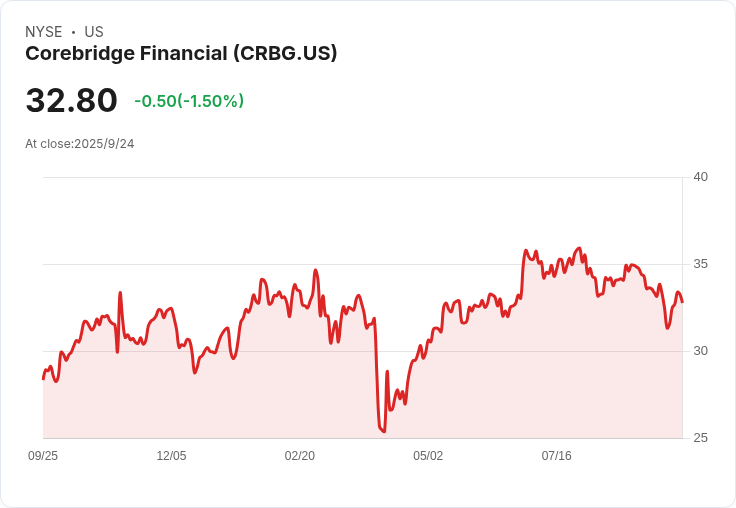Click the NYSE exchange label
The height and width of the screenshot is (508, 736).
[44, 32]
